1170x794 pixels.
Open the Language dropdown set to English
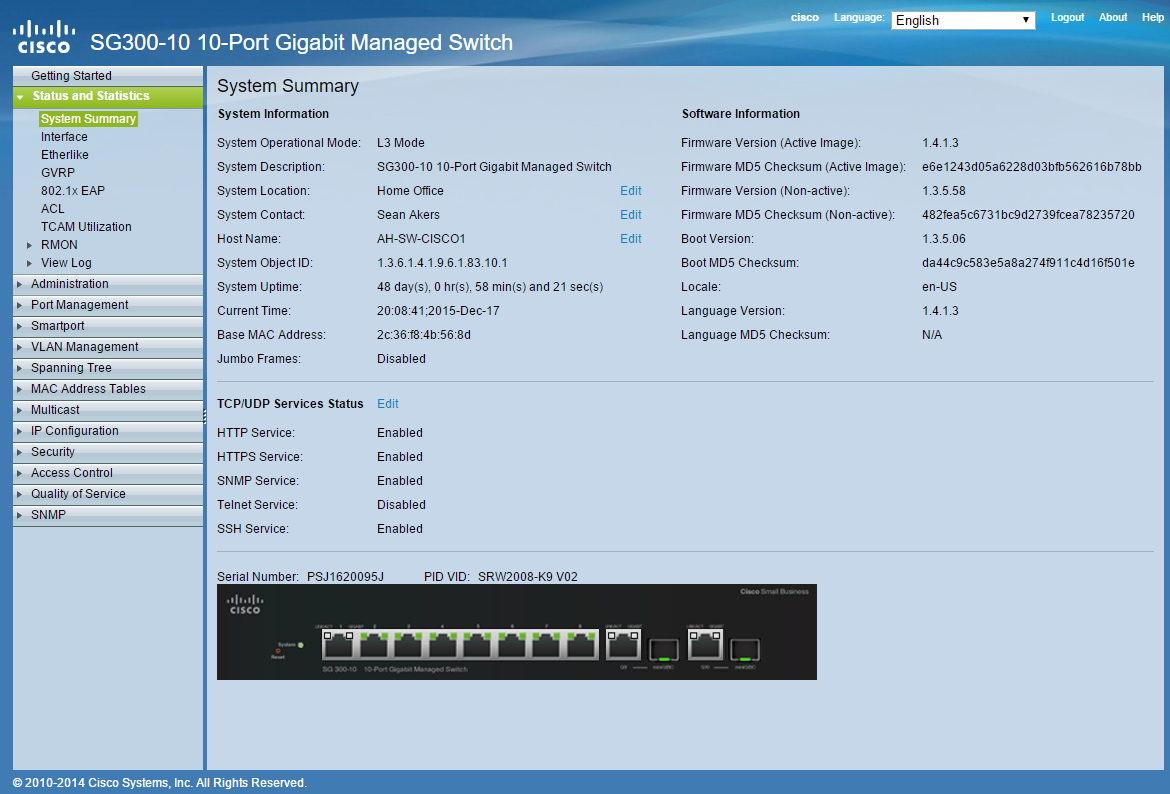[x=963, y=20]
